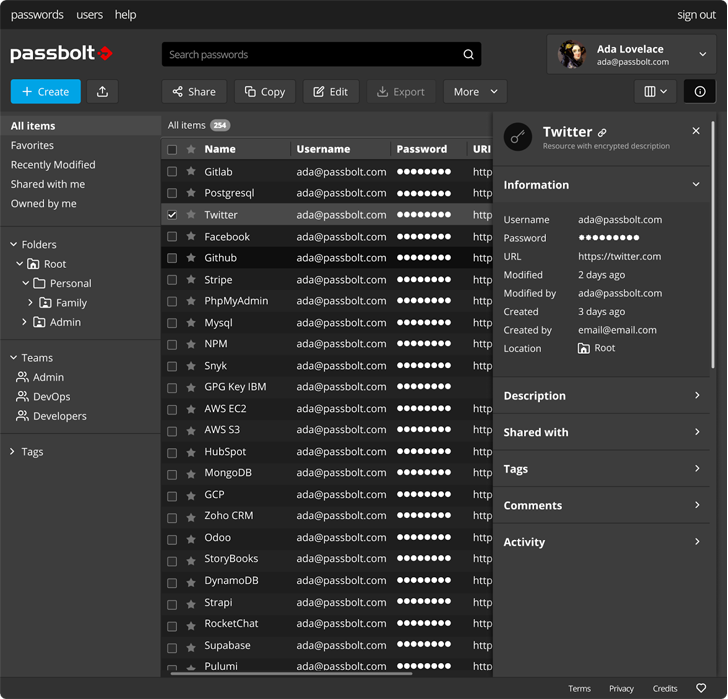Check the Facebook row checkbox

point(172,237)
